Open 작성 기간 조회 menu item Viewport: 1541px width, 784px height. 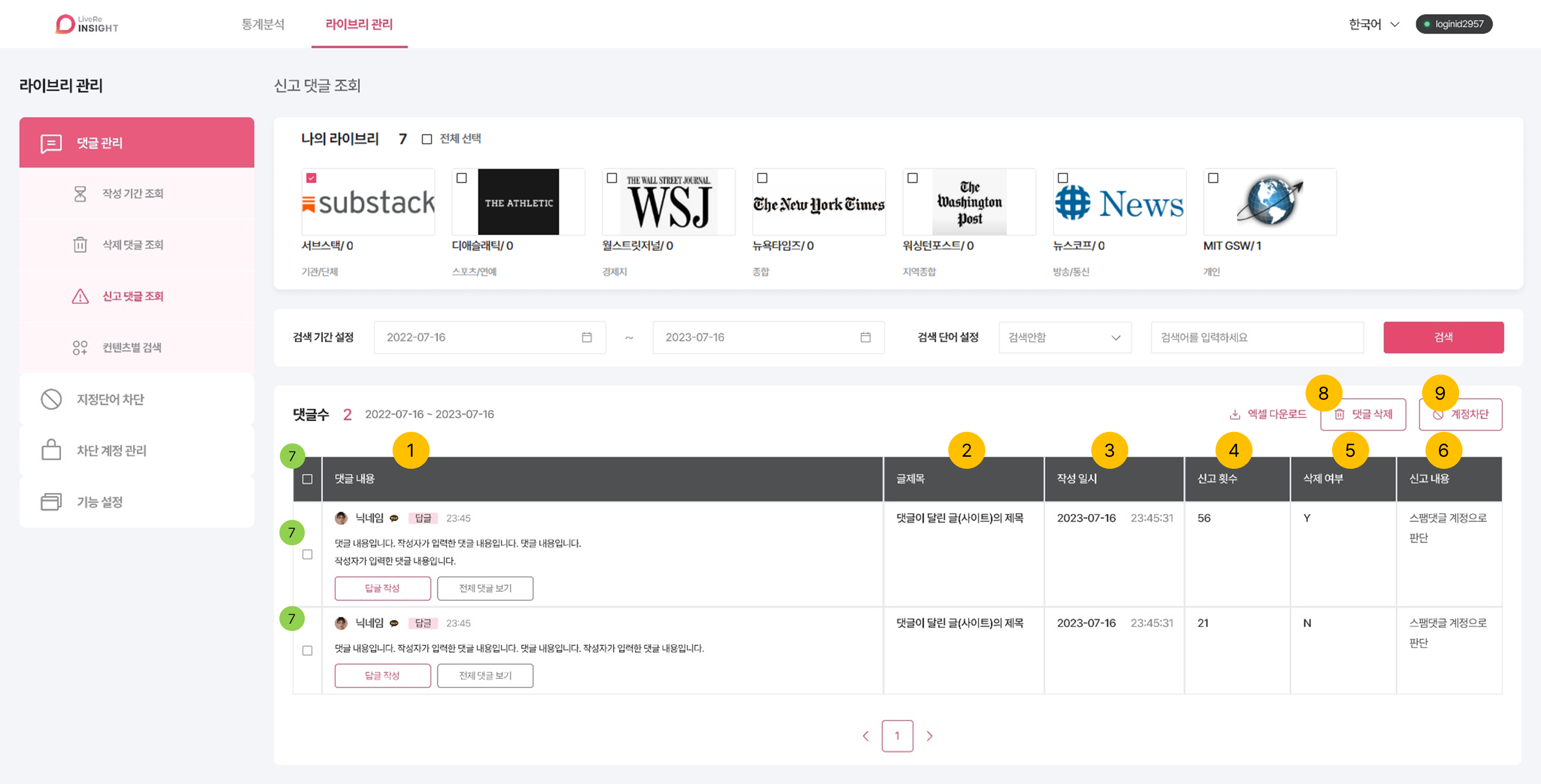tap(132, 193)
